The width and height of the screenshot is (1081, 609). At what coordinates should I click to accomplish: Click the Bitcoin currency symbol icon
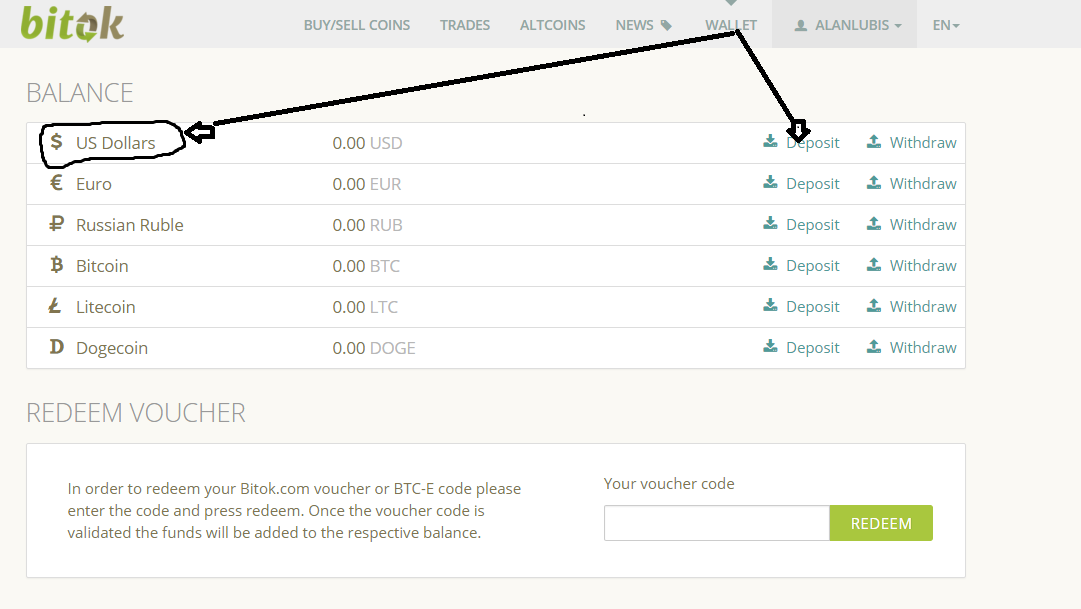click(x=57, y=265)
